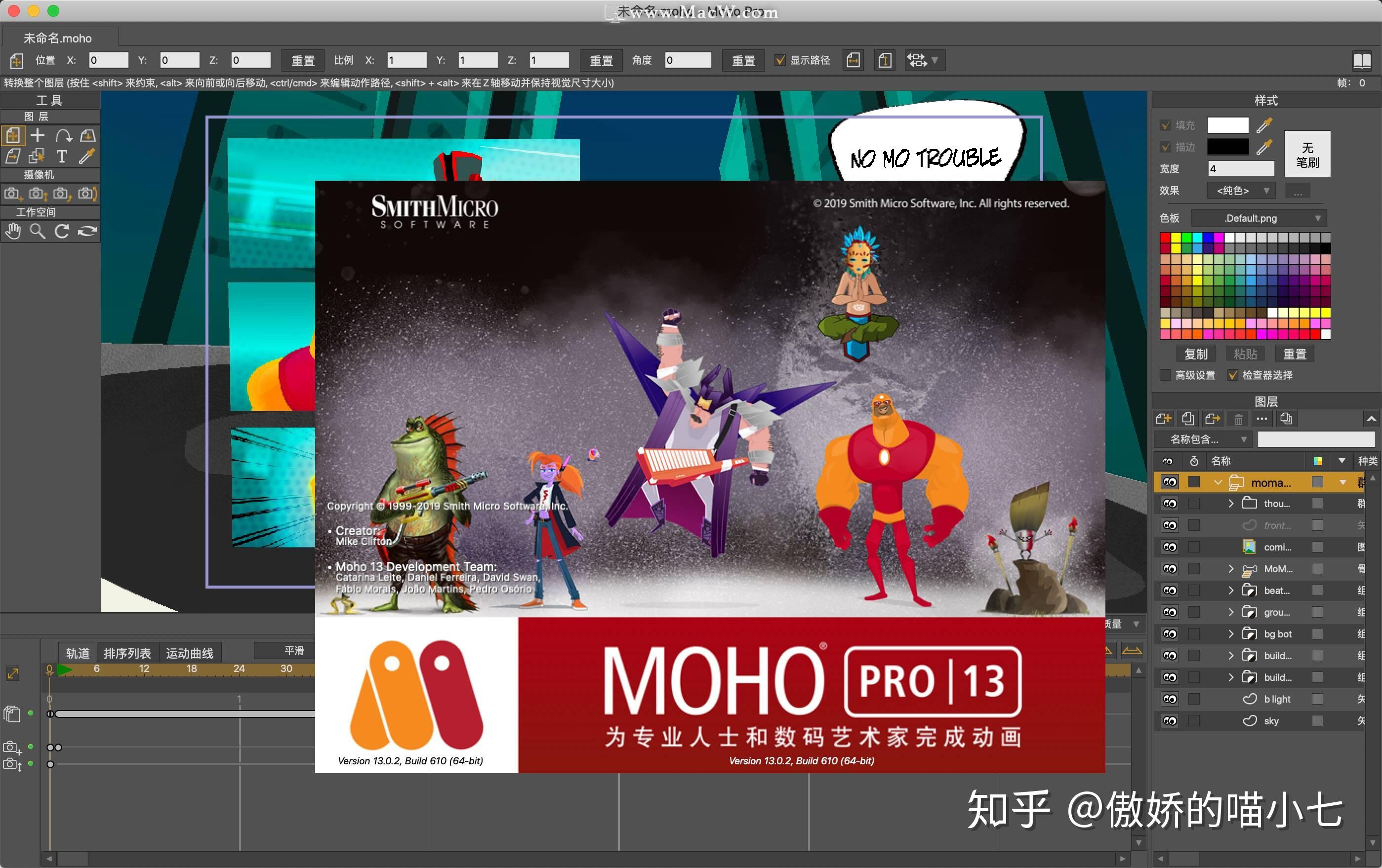1382x868 pixels.
Task: Click the 无笔刷 brush button
Action: click(1307, 155)
